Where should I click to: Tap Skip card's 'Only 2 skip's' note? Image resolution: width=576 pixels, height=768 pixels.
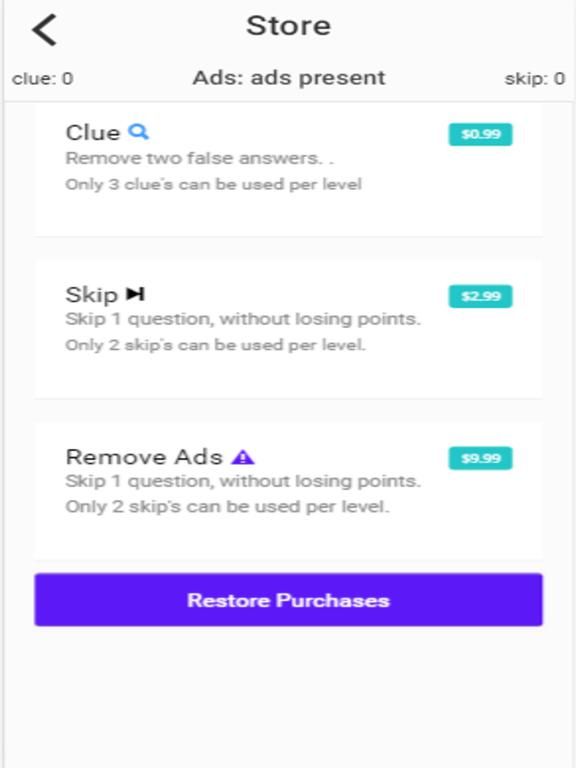tap(216, 345)
